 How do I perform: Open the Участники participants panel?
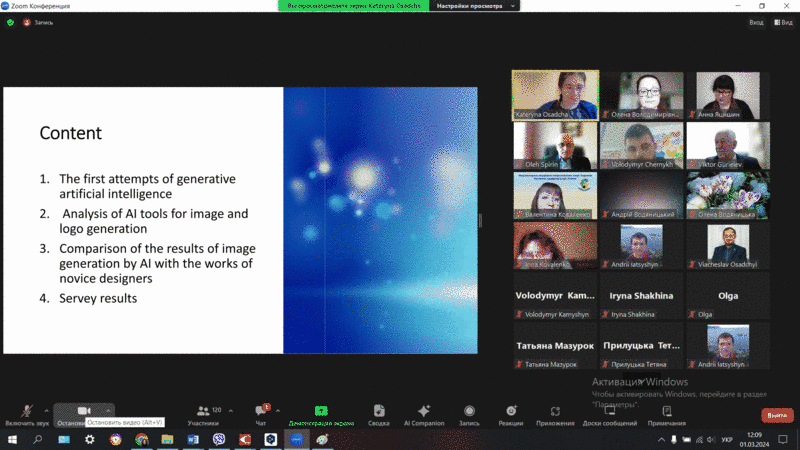tap(202, 413)
